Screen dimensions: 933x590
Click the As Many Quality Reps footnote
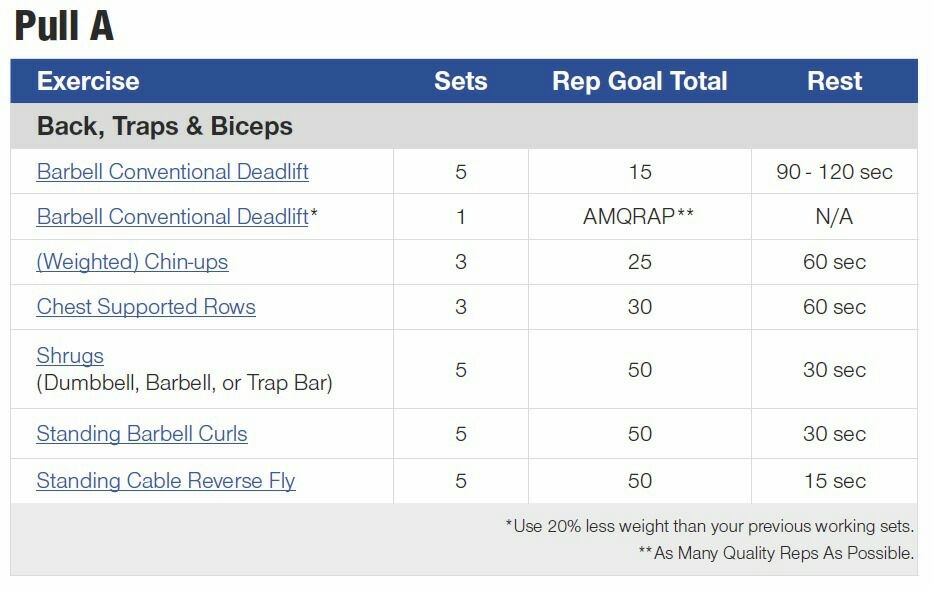click(x=776, y=553)
